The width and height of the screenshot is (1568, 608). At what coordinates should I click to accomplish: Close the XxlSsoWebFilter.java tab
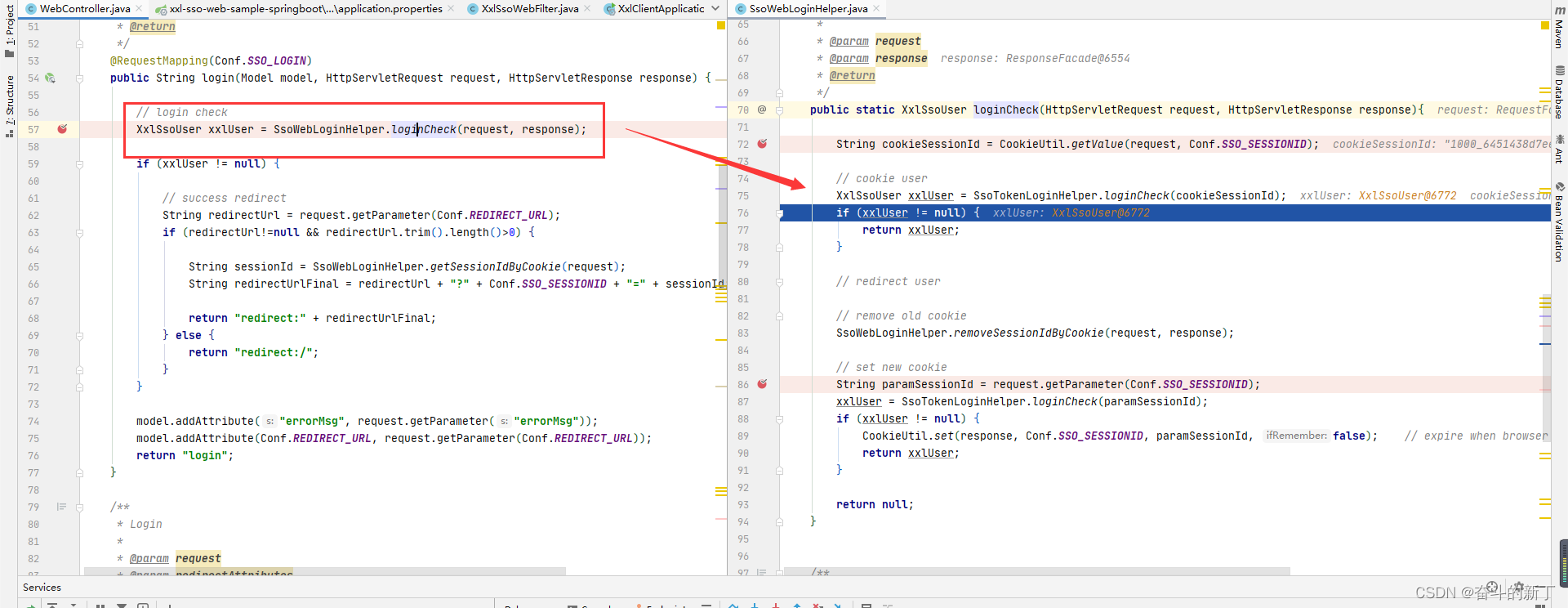[587, 9]
